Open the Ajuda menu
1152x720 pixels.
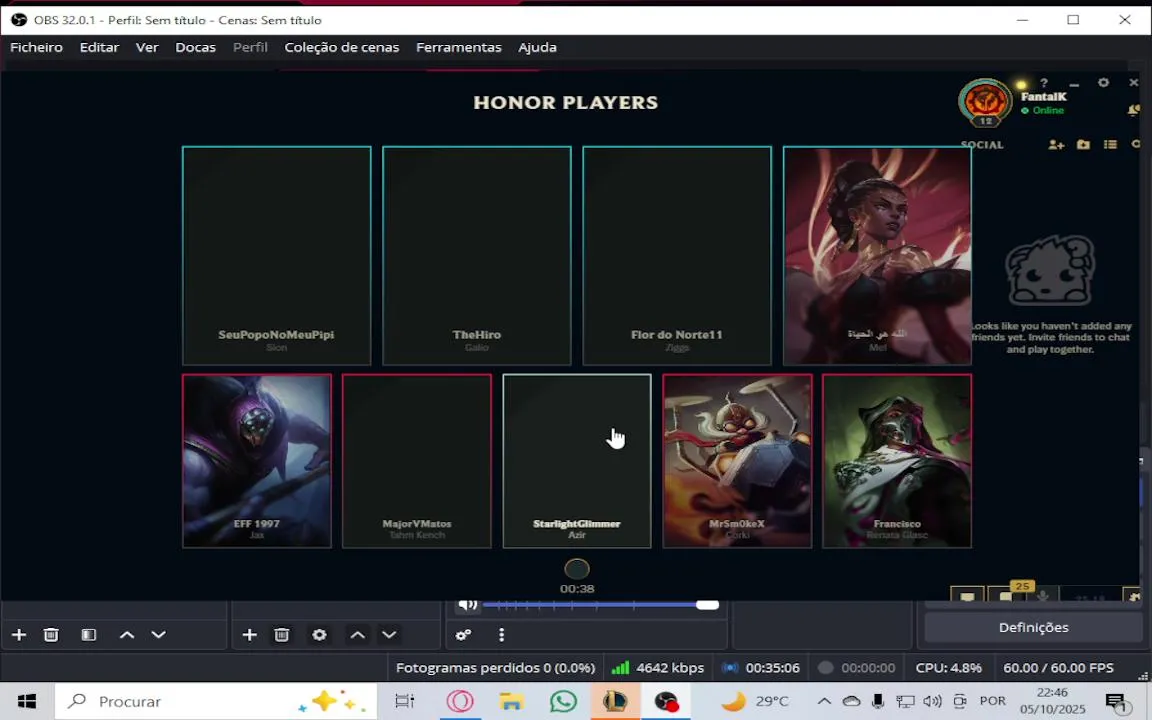pos(537,47)
